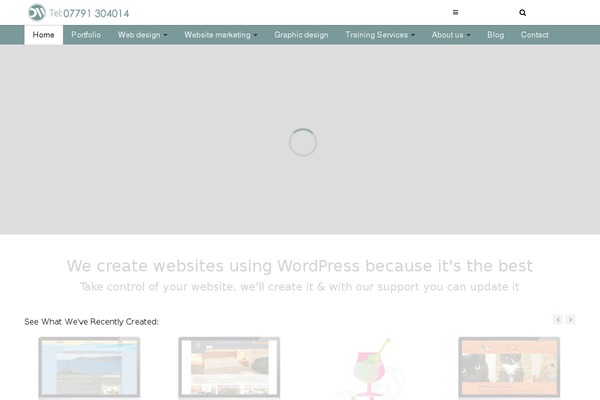Click the 'We create websites using WordPress' heading
This screenshot has width=600, height=400.
300,266
